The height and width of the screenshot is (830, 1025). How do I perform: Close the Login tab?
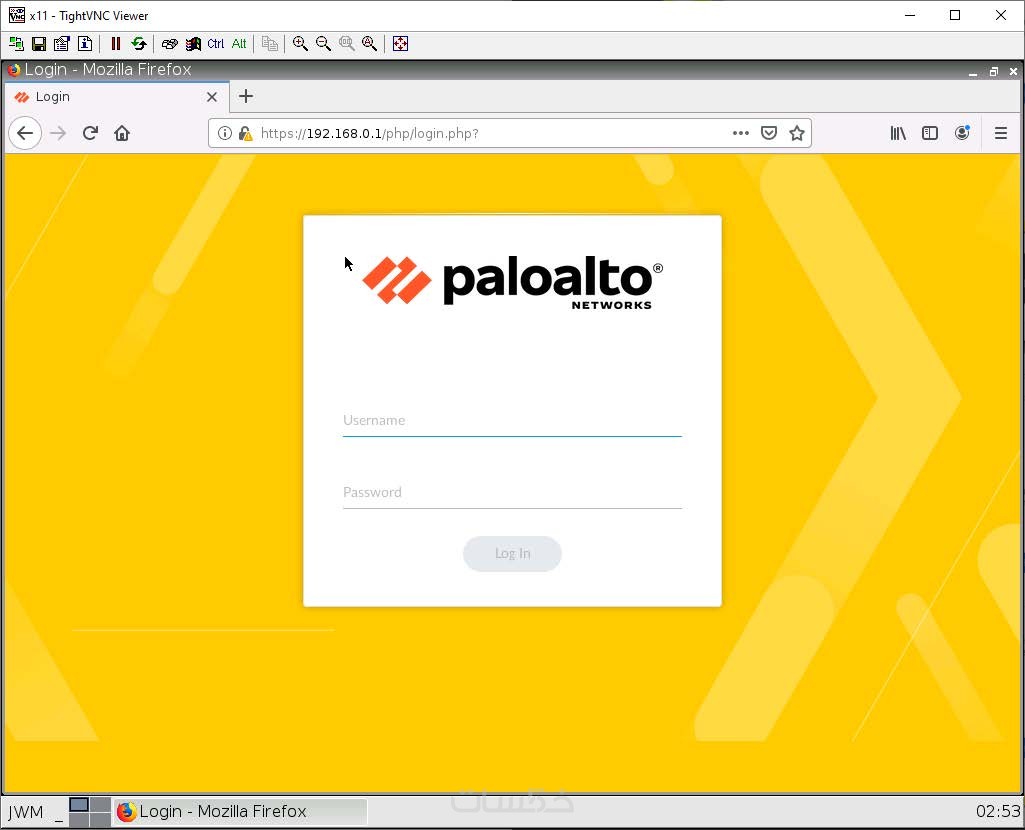pyautogui.click(x=212, y=97)
